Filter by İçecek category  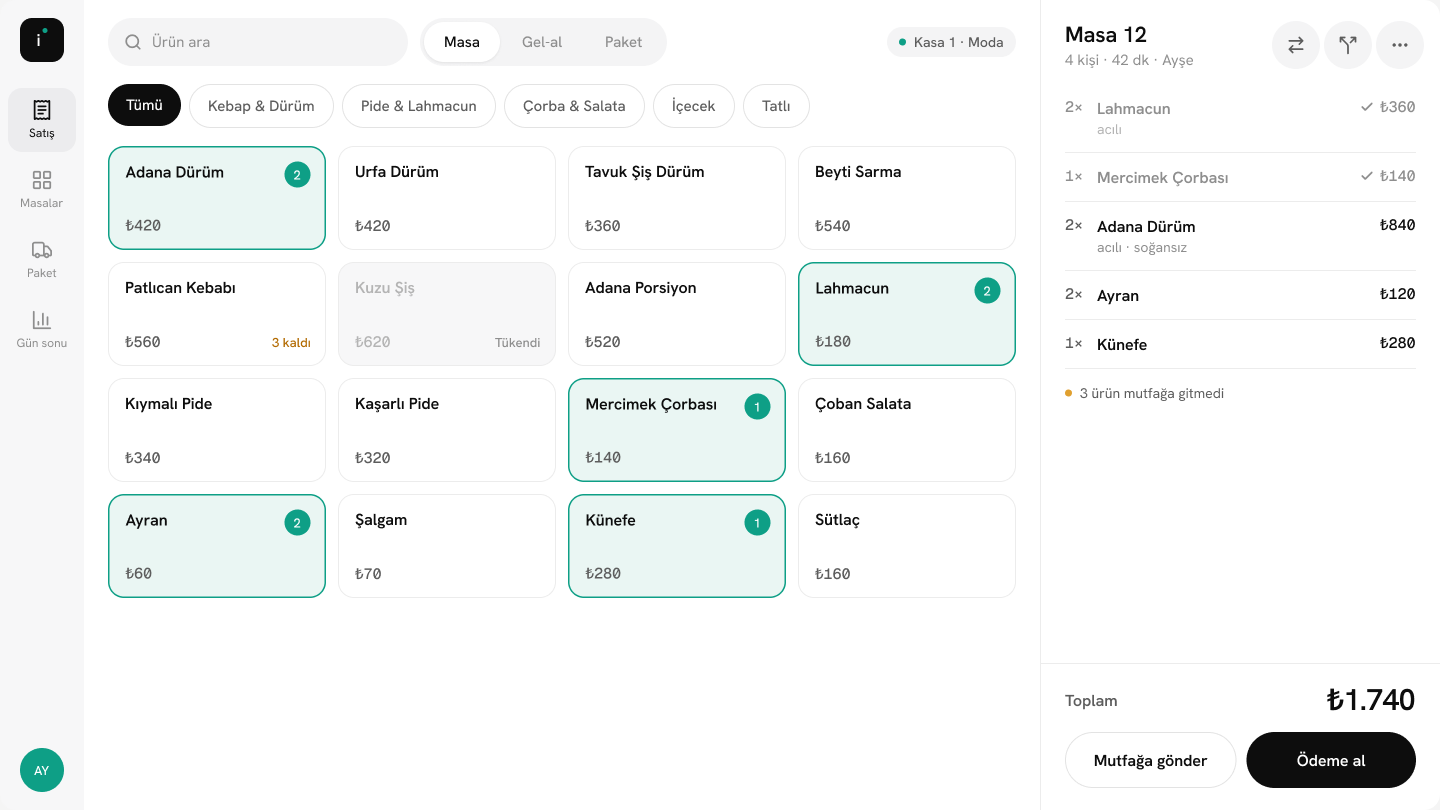(x=694, y=105)
